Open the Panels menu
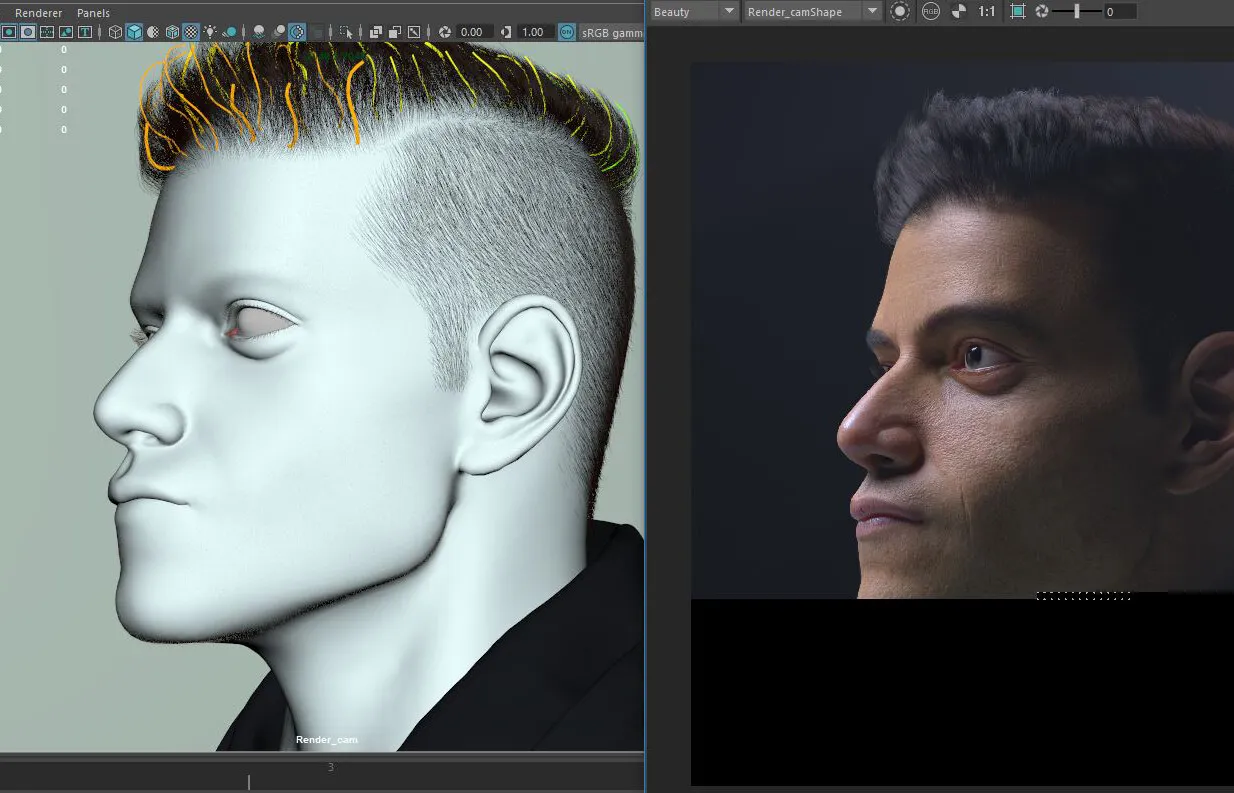The height and width of the screenshot is (793, 1234). [x=93, y=13]
